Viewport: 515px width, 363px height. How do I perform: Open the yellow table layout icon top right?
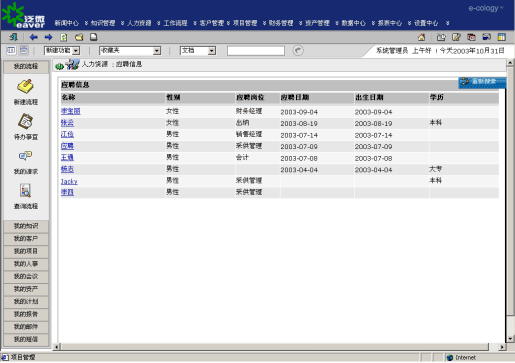pyautogui.click(x=502, y=37)
